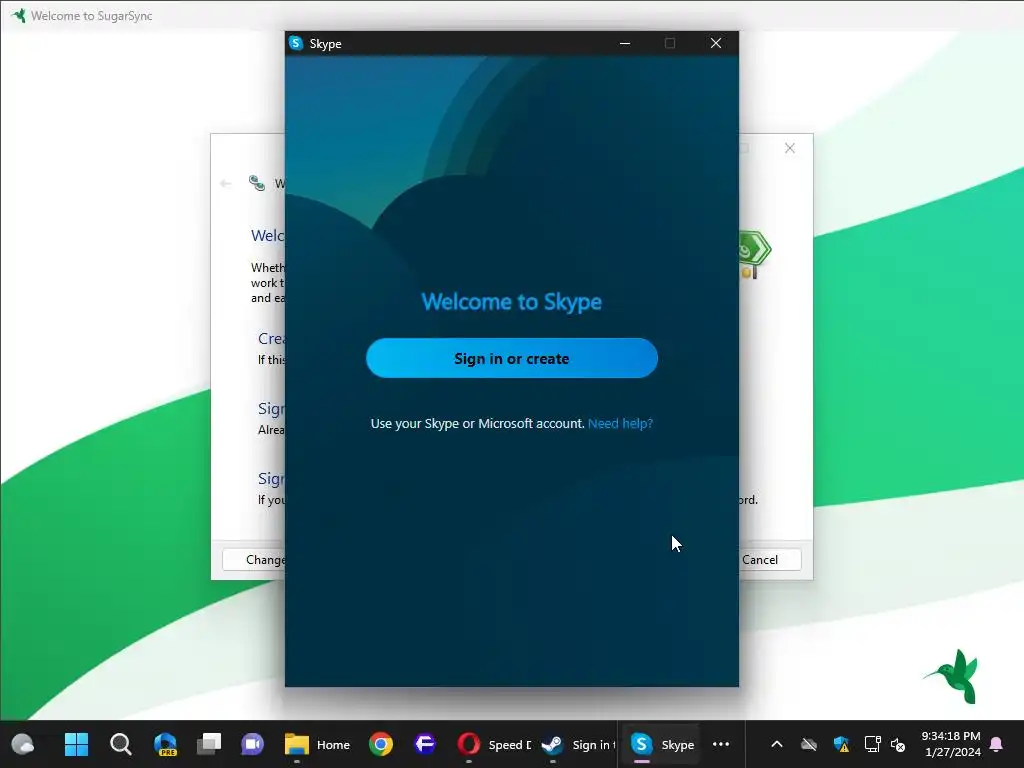The height and width of the screenshot is (768, 1024).
Task: Click the Skype taskbar button
Action: pos(662,744)
